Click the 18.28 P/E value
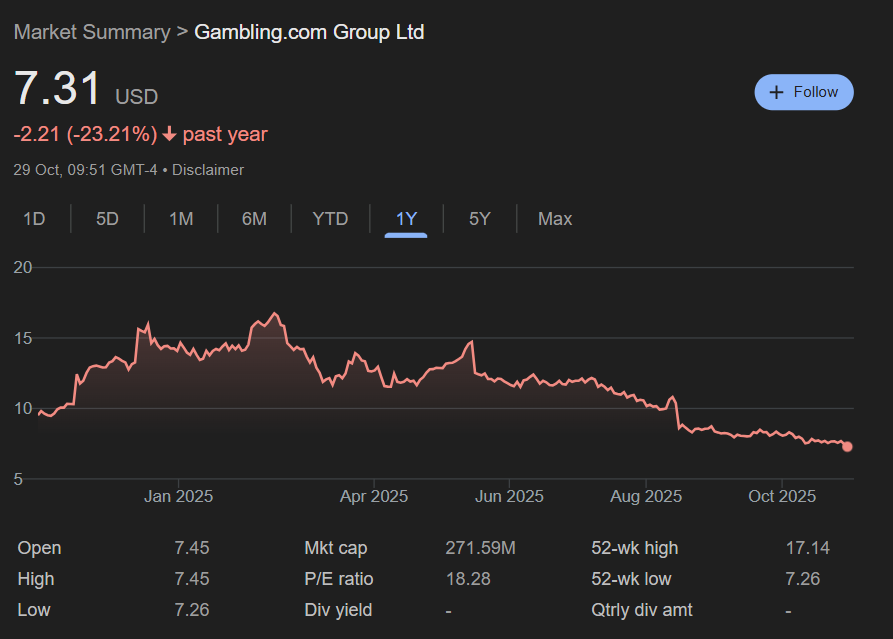The height and width of the screenshot is (639, 893). click(468, 579)
